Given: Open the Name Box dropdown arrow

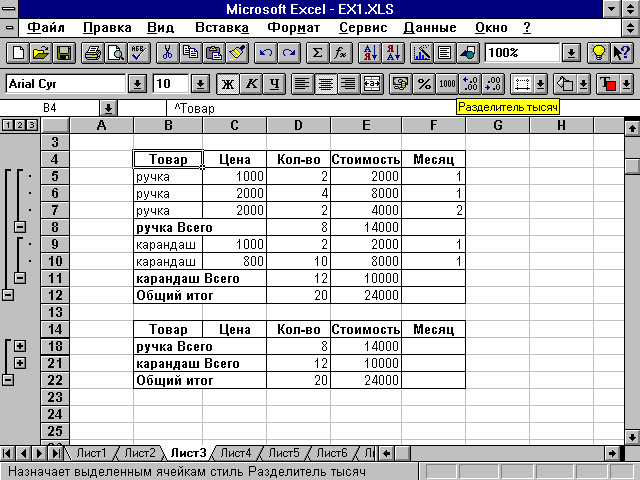Looking at the screenshot, I should point(108,108).
